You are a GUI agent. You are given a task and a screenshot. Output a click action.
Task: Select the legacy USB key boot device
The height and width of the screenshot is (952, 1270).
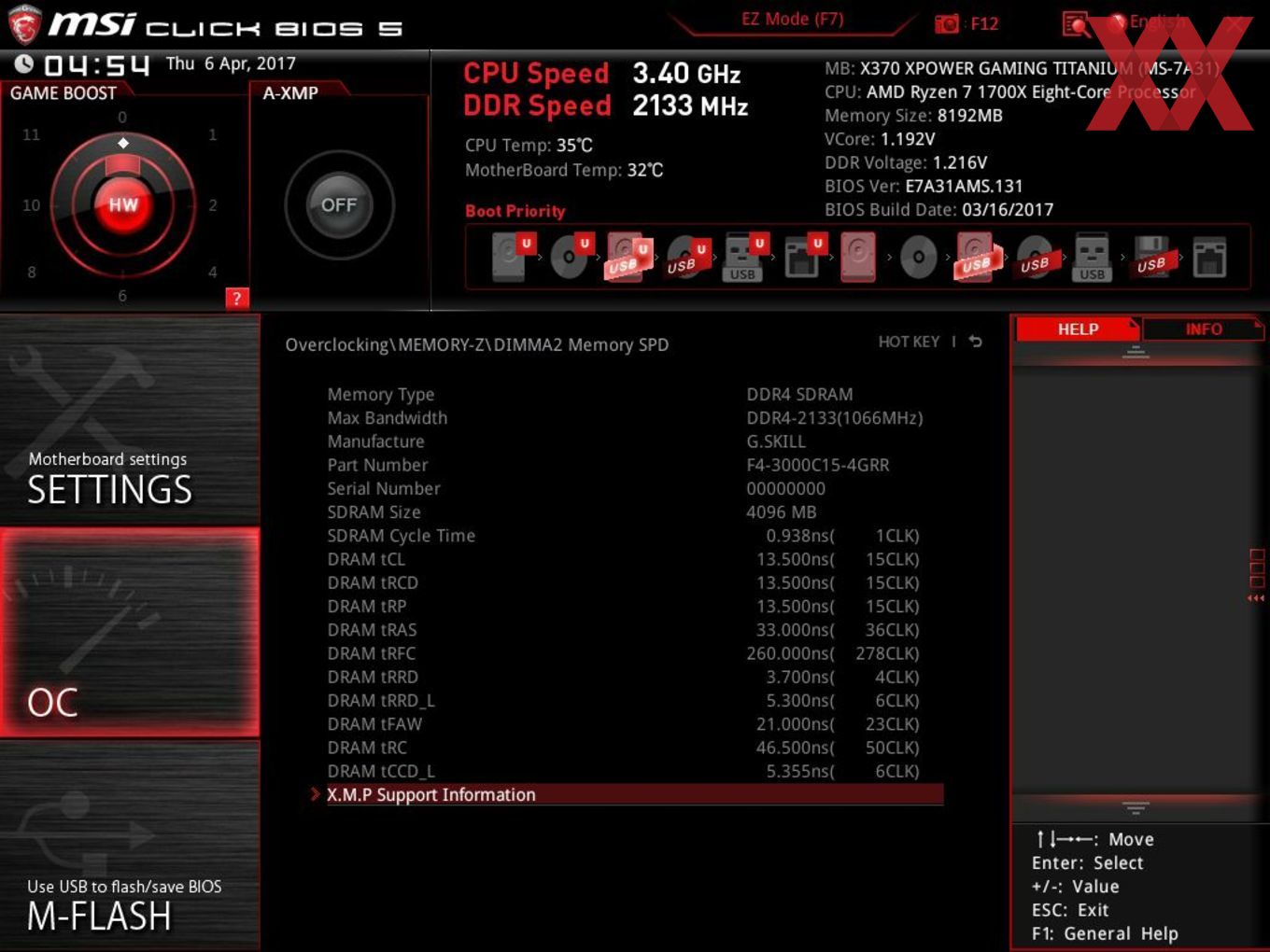point(1092,258)
